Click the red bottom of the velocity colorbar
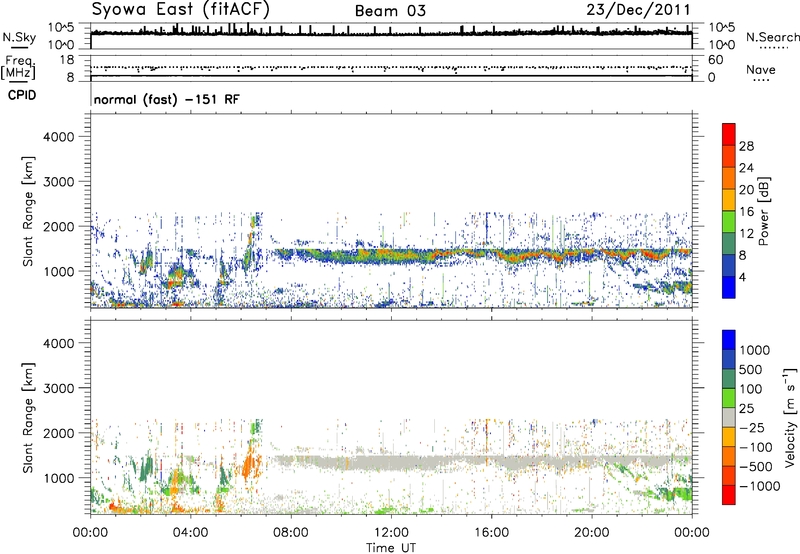800x554 pixels. point(729,495)
